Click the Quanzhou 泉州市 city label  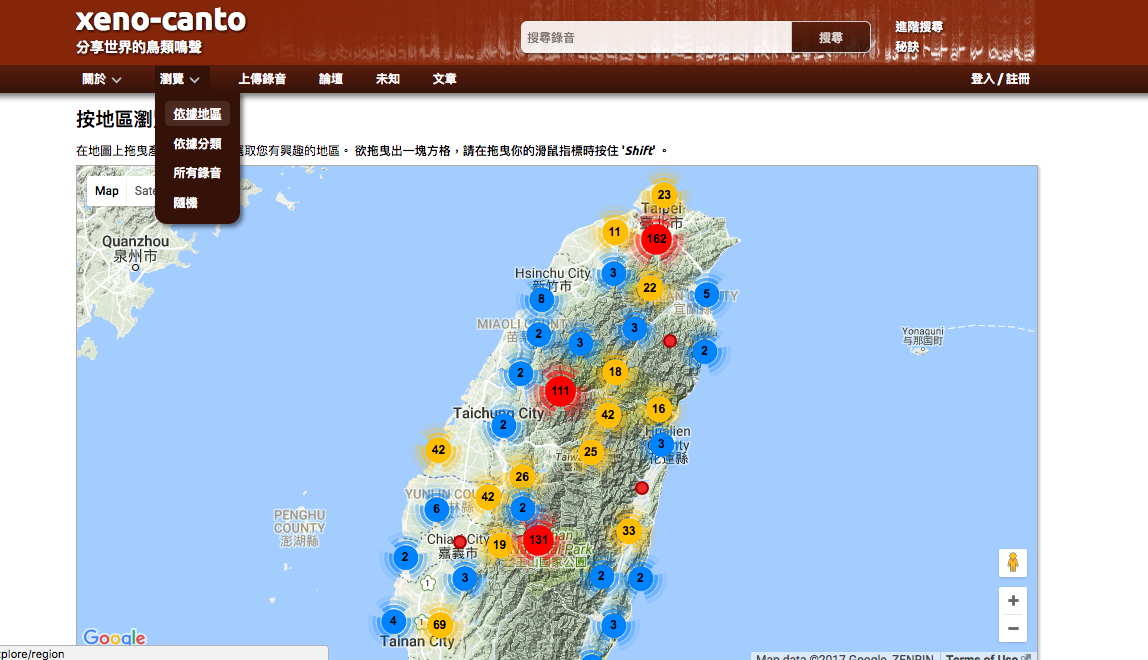pos(135,249)
